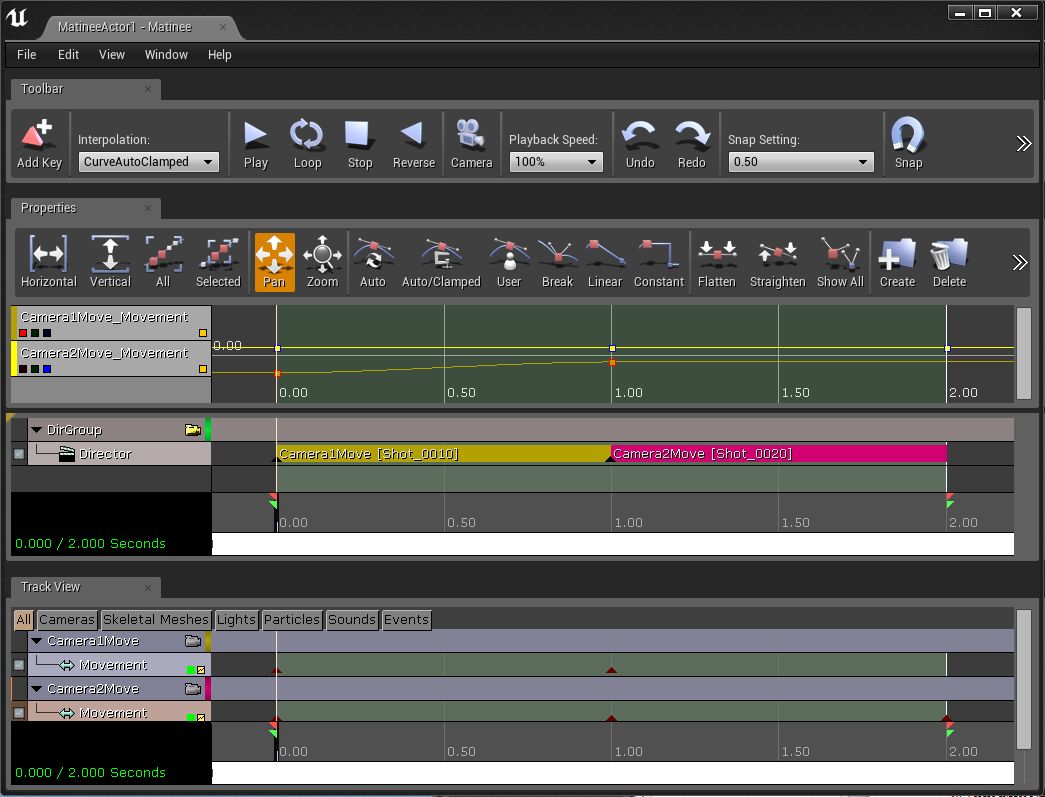This screenshot has width=1045, height=797.
Task: Open the Playback Speed dropdown
Action: click(x=555, y=162)
